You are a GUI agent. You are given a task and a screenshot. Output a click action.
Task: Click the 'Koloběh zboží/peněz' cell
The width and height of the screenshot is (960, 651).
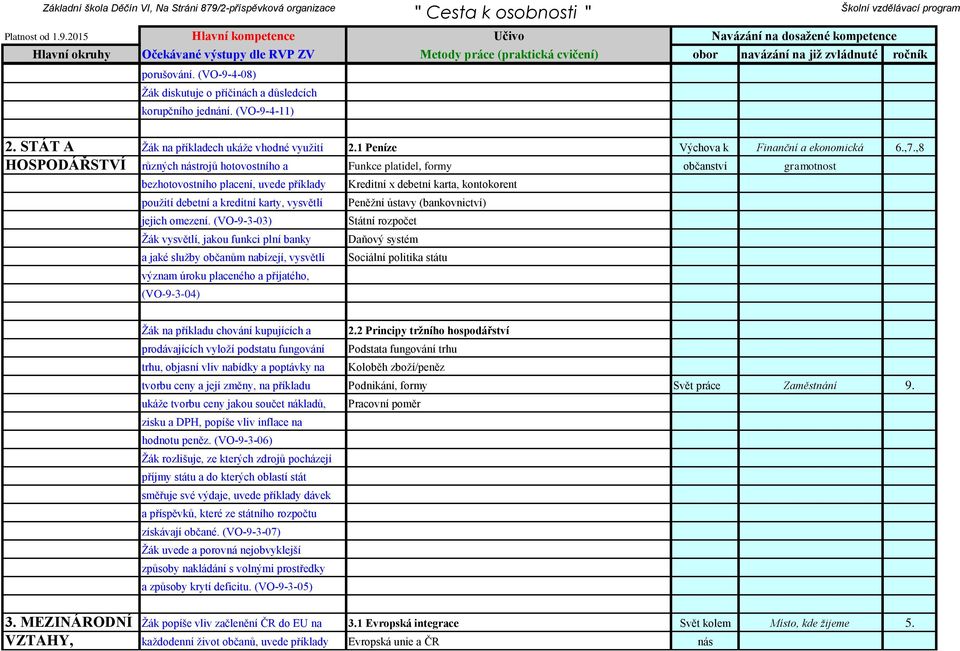tap(509, 367)
